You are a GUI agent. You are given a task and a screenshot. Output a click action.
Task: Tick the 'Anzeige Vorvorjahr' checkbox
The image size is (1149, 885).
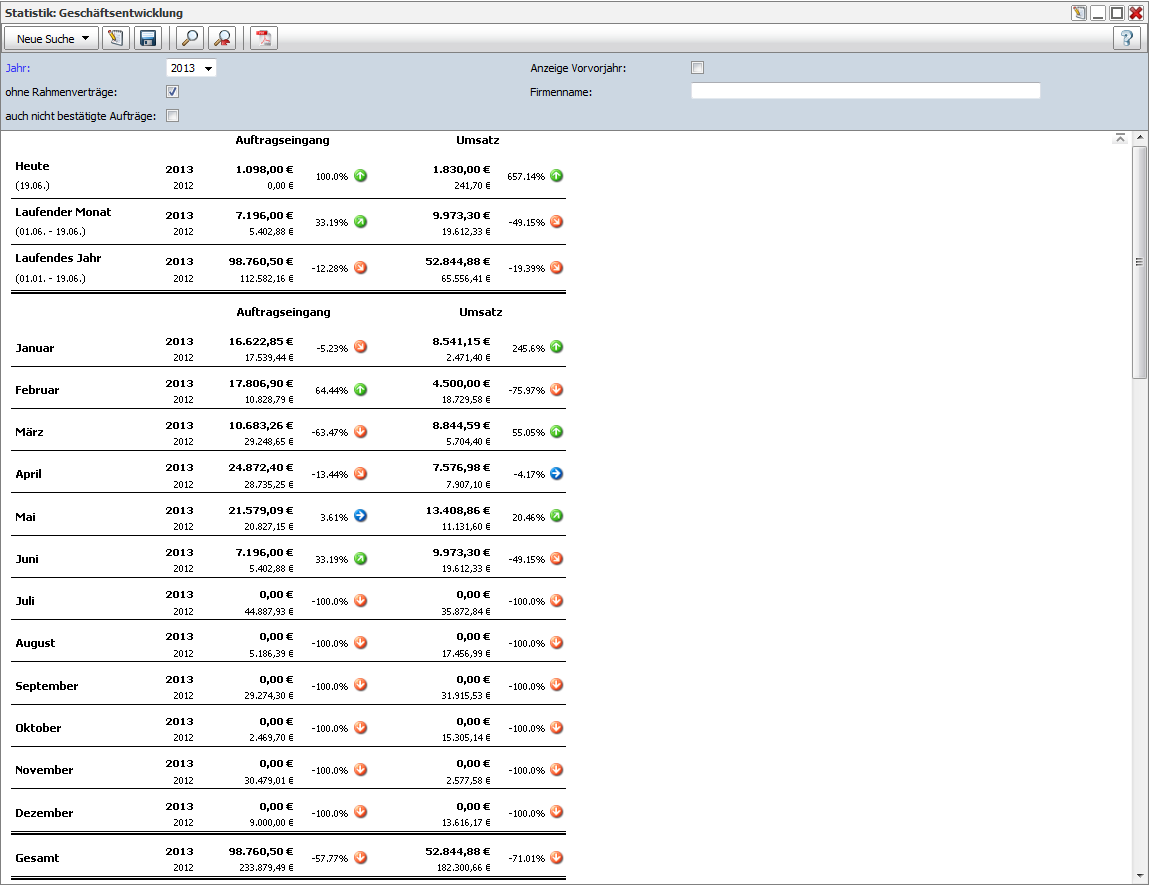698,68
